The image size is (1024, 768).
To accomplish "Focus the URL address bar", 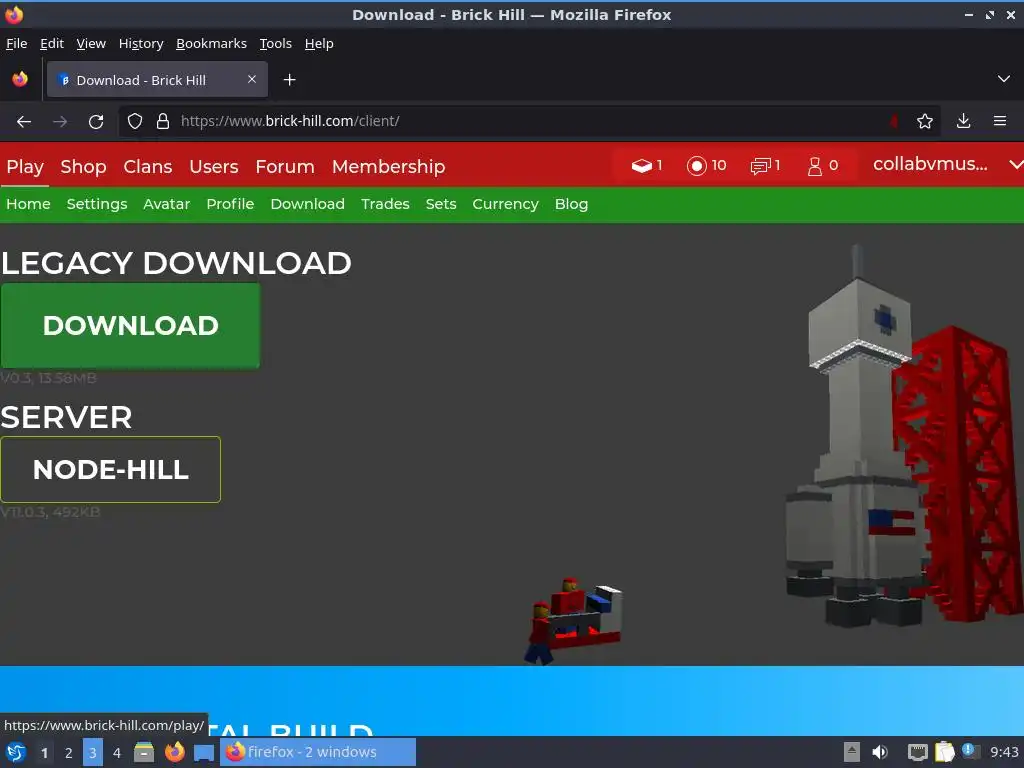I will (x=529, y=121).
